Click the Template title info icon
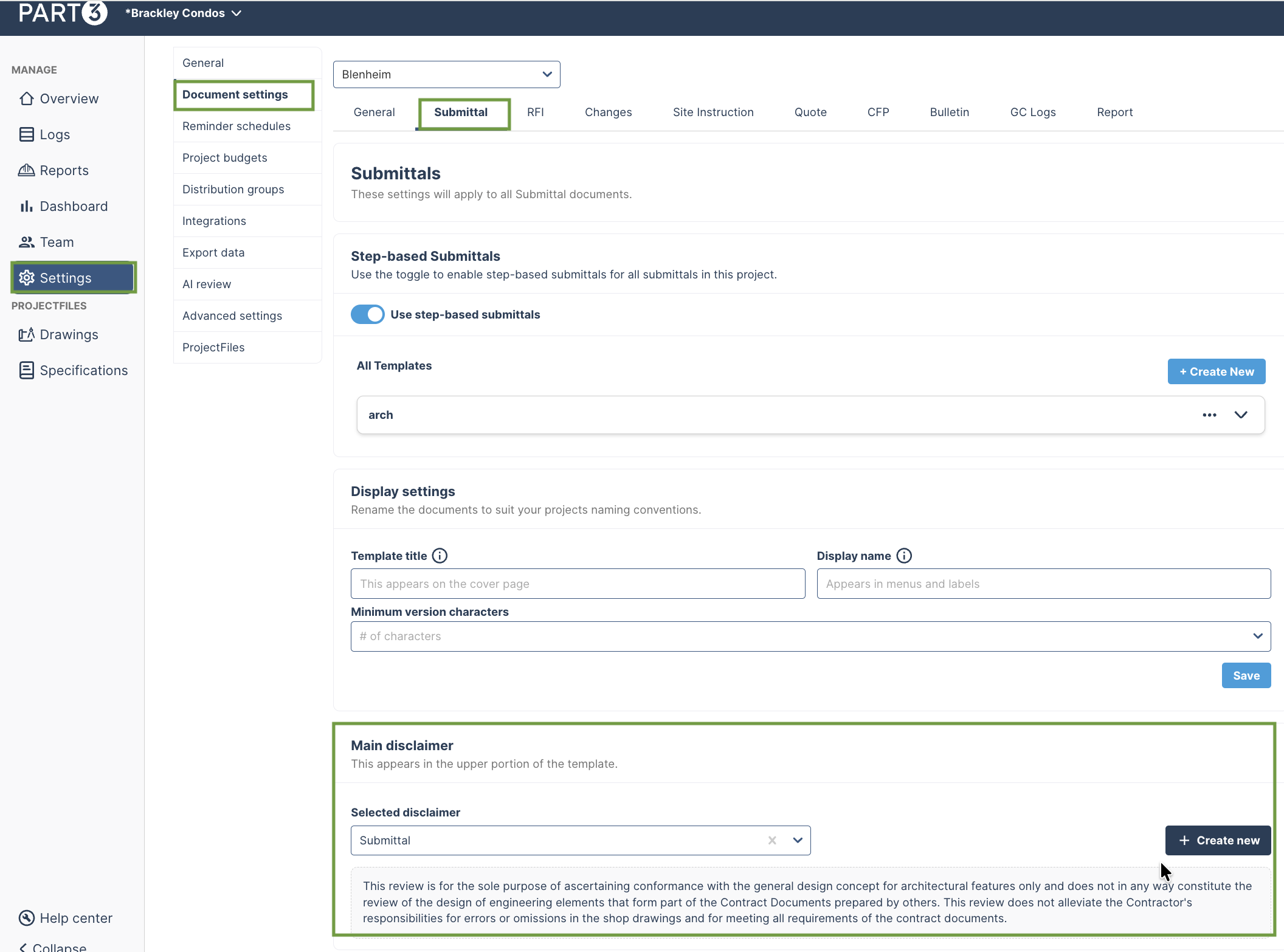Screen dimensions: 1284x952 pyautogui.click(x=440, y=556)
